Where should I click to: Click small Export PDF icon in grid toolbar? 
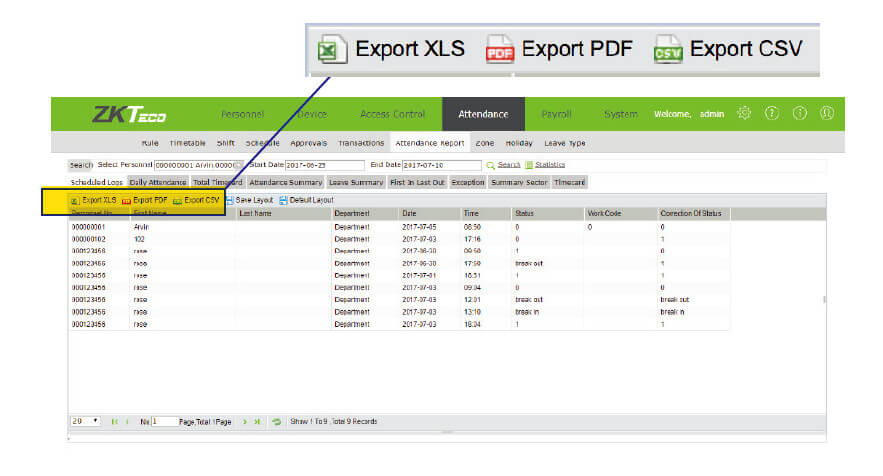pos(126,200)
